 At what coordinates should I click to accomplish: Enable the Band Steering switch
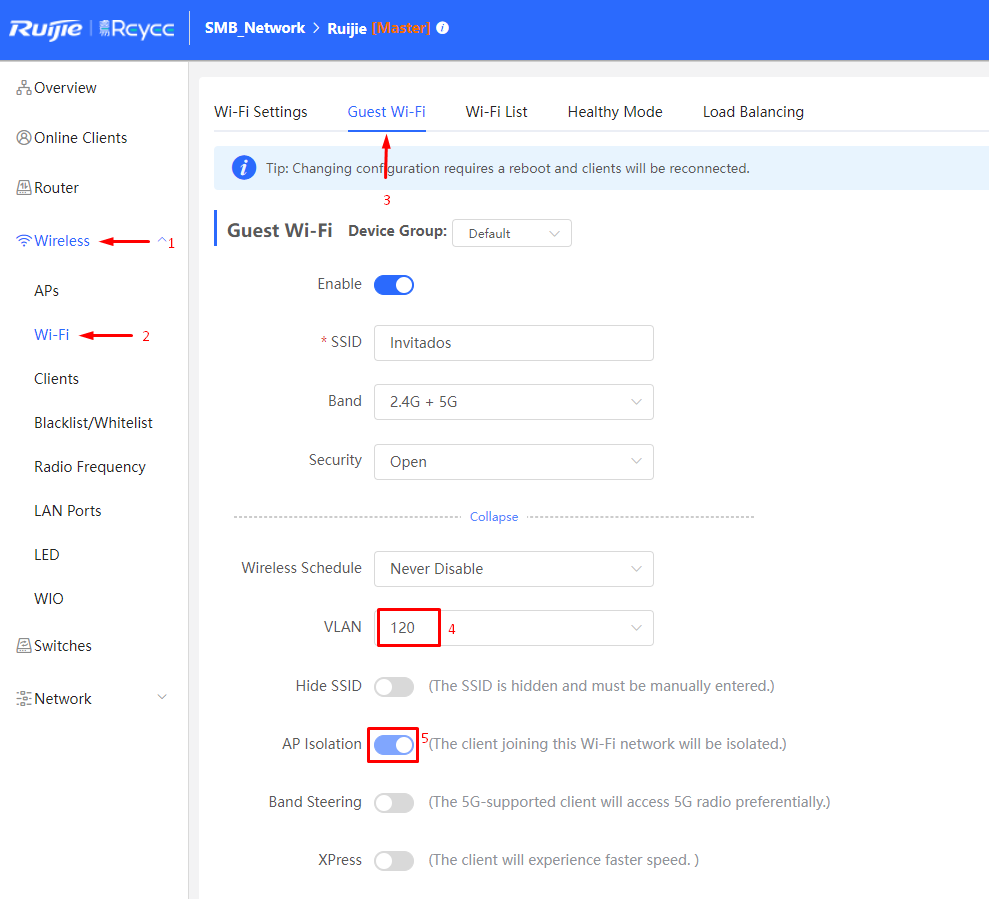coord(394,802)
